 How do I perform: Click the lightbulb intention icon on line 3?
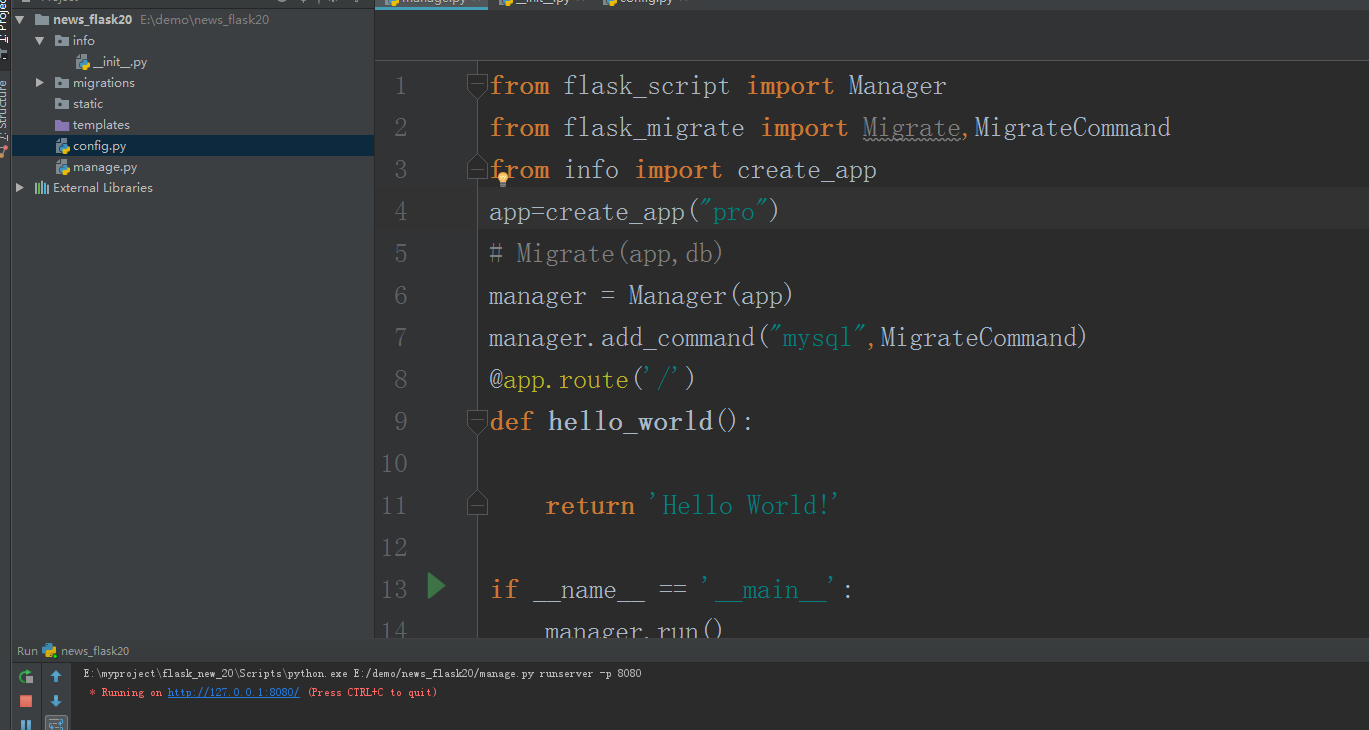click(x=503, y=178)
